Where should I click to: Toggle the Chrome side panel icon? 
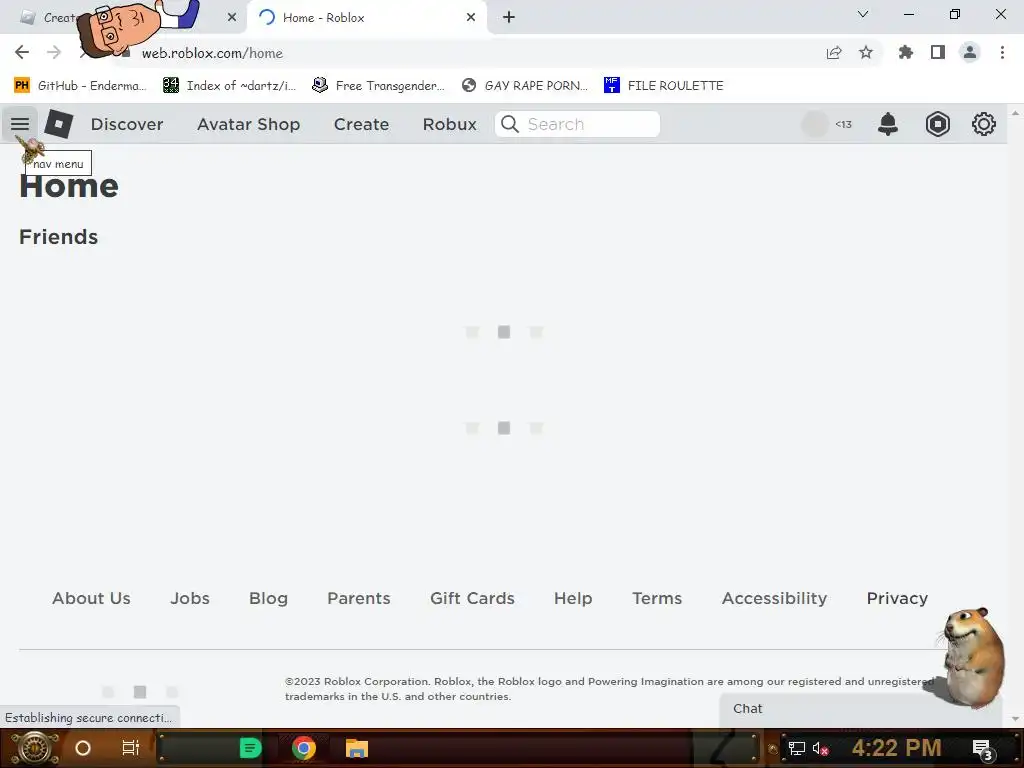point(938,52)
